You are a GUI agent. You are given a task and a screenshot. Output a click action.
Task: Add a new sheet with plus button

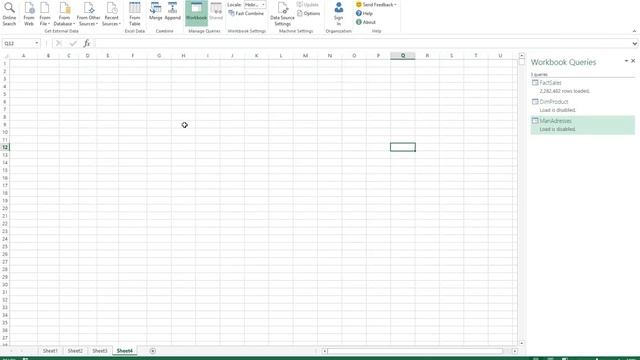(x=153, y=351)
